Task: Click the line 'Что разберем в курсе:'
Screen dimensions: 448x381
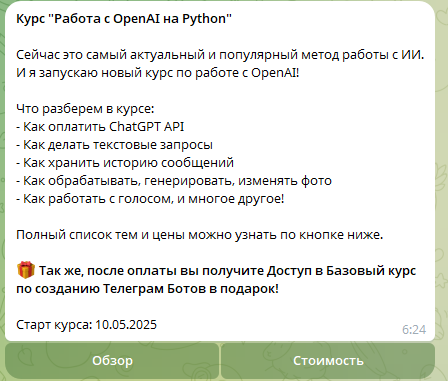Action: click(85, 109)
